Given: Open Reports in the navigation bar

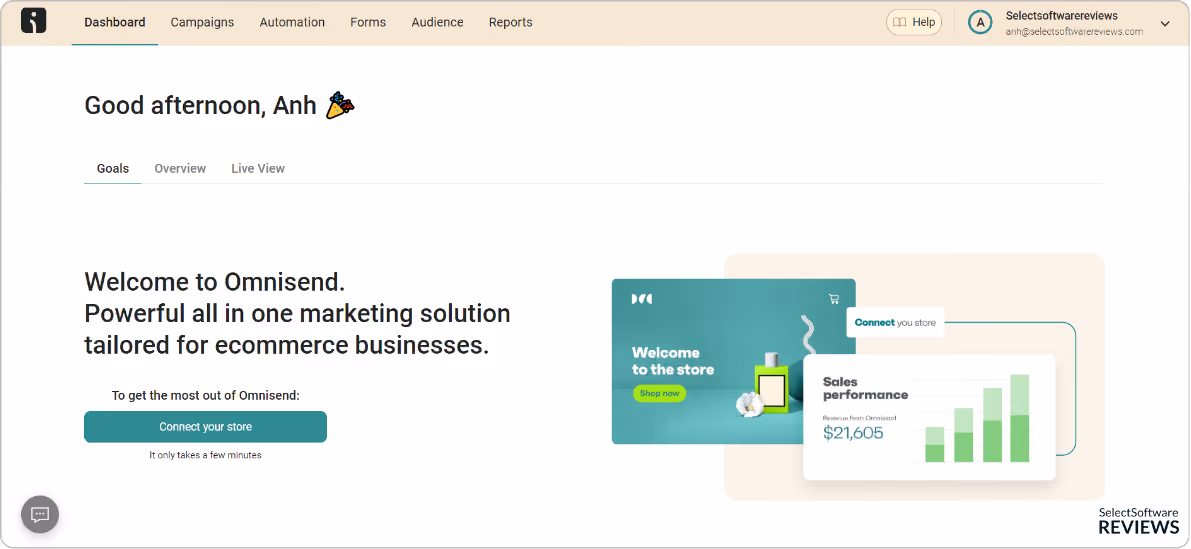Looking at the screenshot, I should [x=510, y=23].
